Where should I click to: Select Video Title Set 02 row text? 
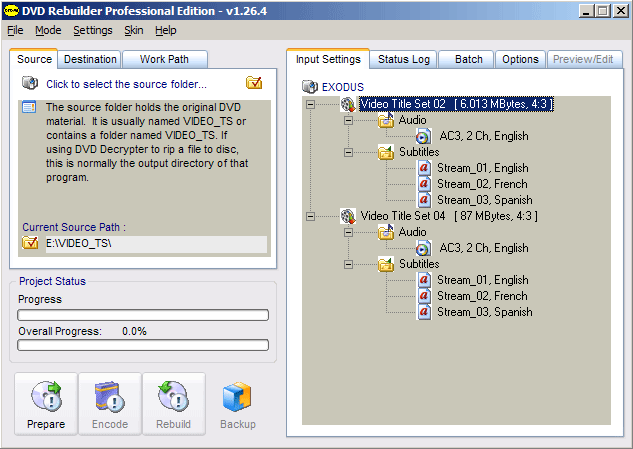(456, 104)
